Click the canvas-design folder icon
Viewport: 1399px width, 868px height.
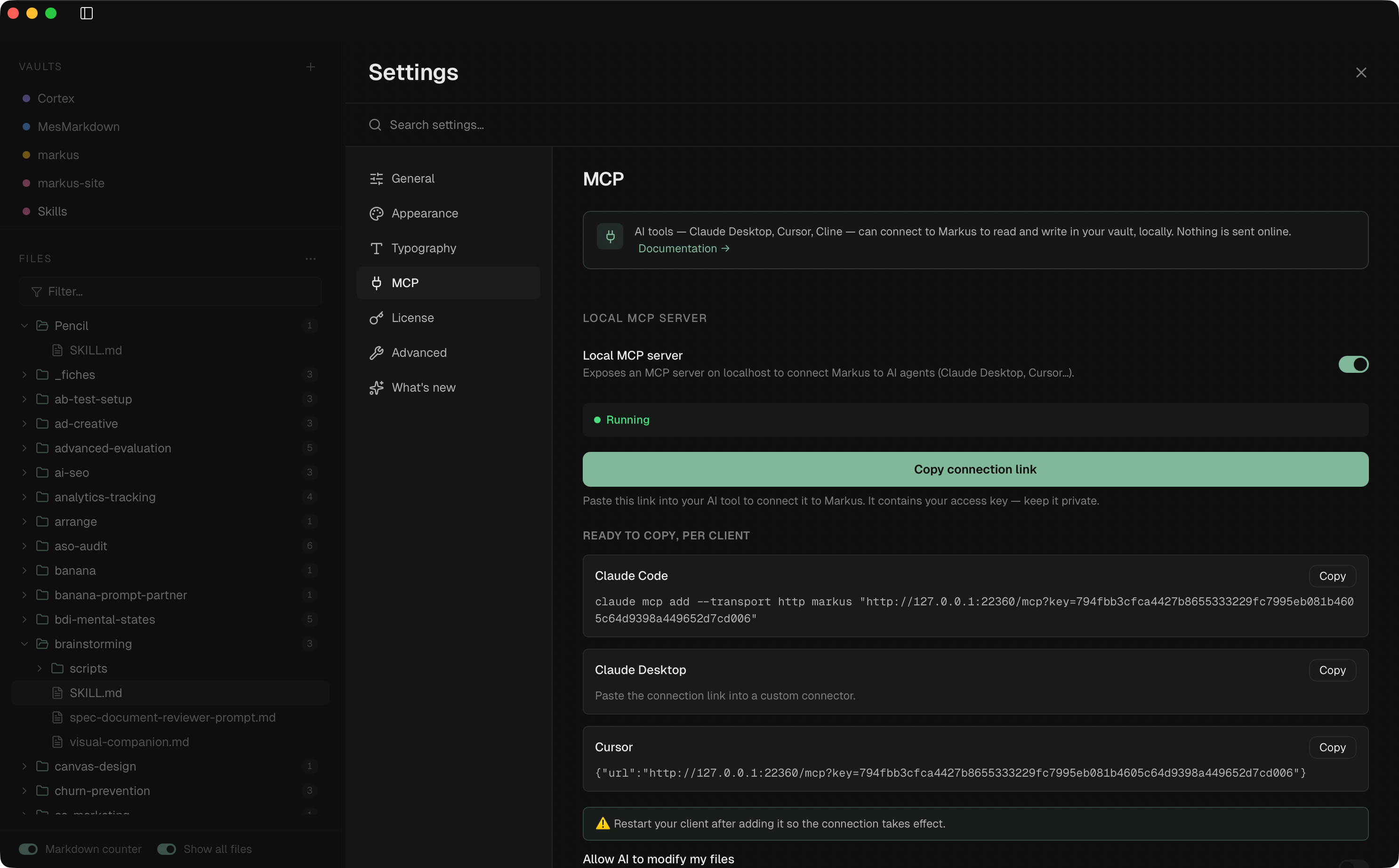(x=42, y=766)
